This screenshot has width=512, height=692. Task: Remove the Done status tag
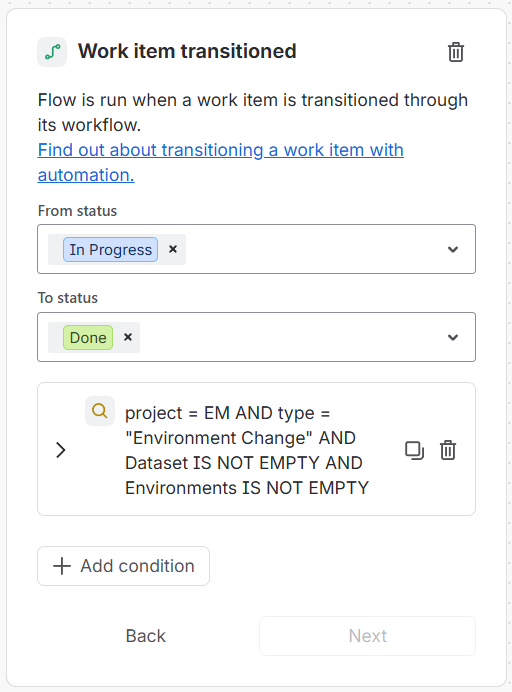click(128, 337)
